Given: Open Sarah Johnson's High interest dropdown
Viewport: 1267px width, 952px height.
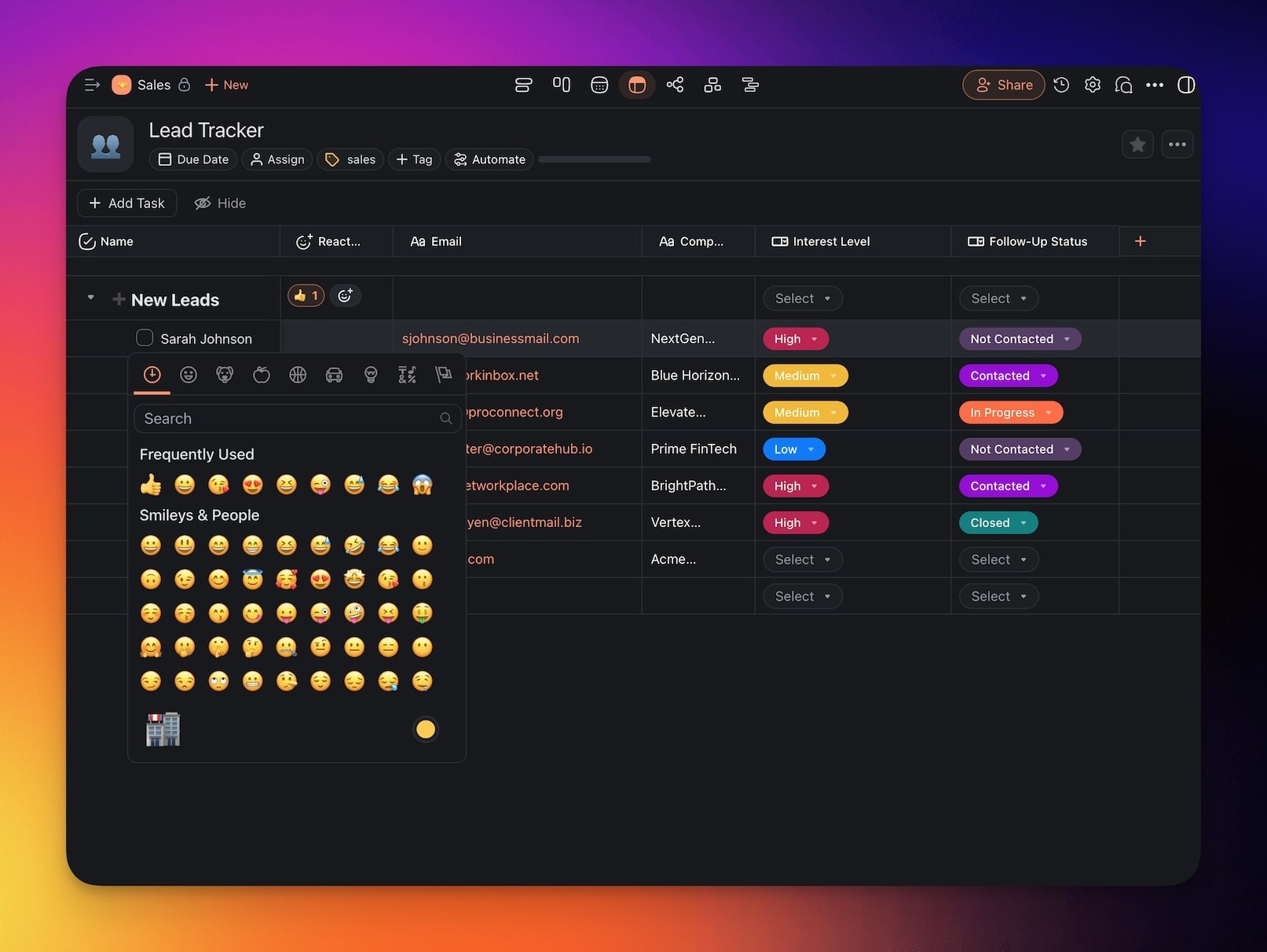Looking at the screenshot, I should (x=795, y=339).
